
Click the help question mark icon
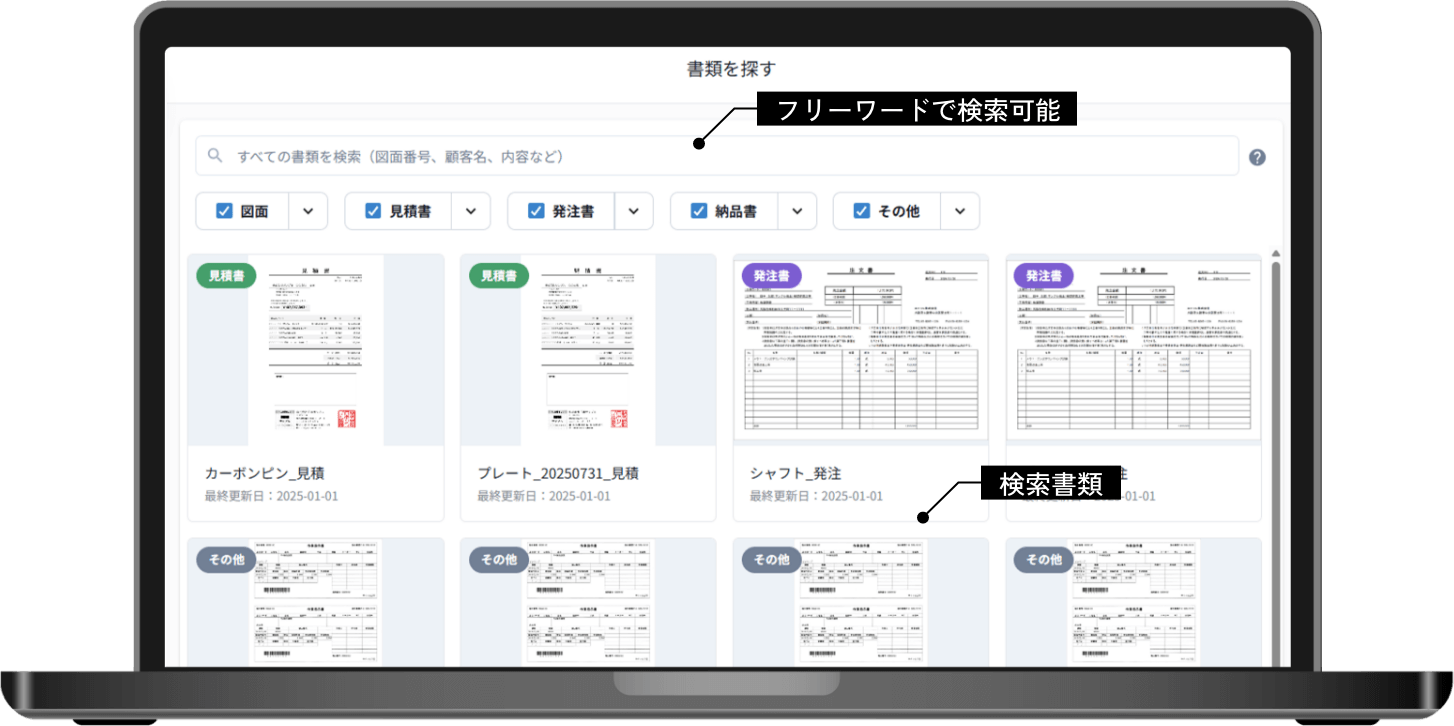coord(1257,157)
